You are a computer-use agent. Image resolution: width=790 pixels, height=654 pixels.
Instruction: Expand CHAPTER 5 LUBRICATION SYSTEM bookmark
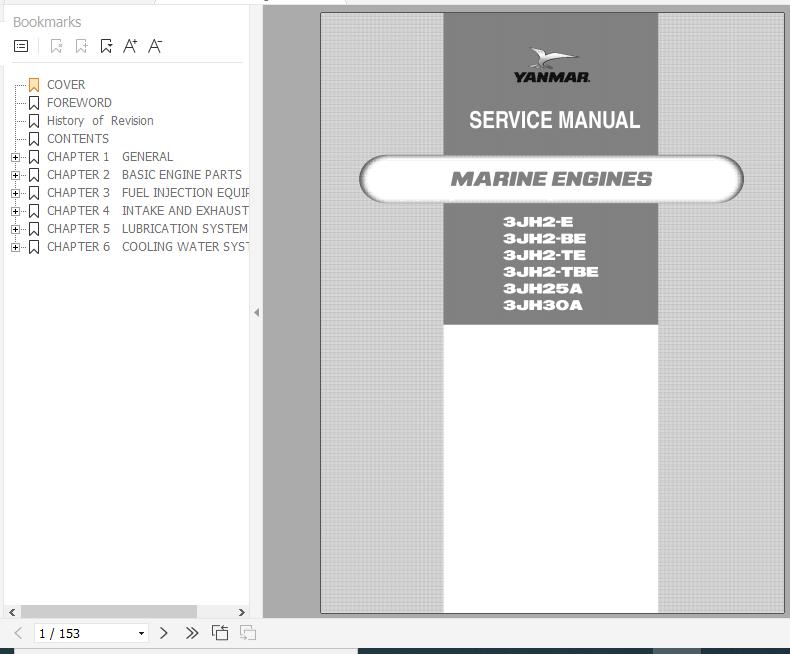[x=16, y=229]
